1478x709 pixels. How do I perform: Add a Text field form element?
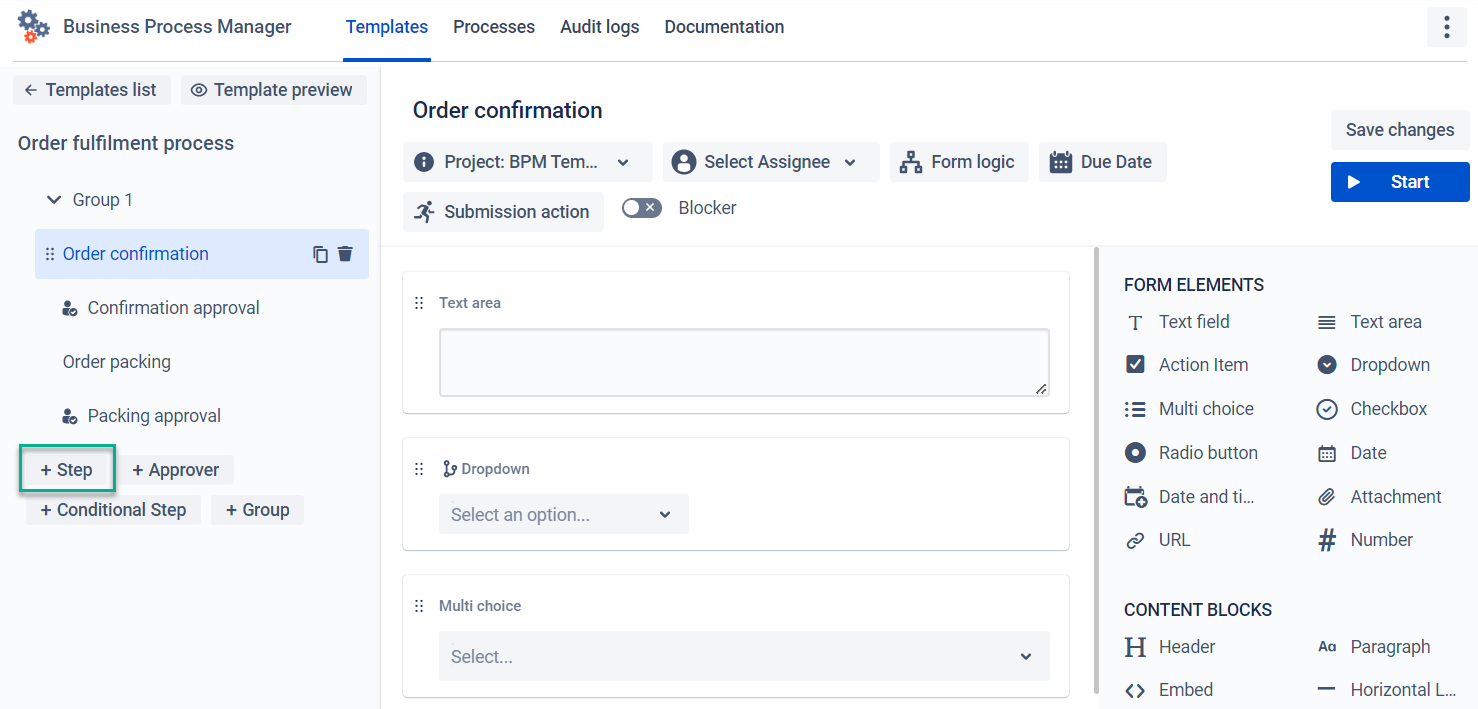click(1193, 321)
